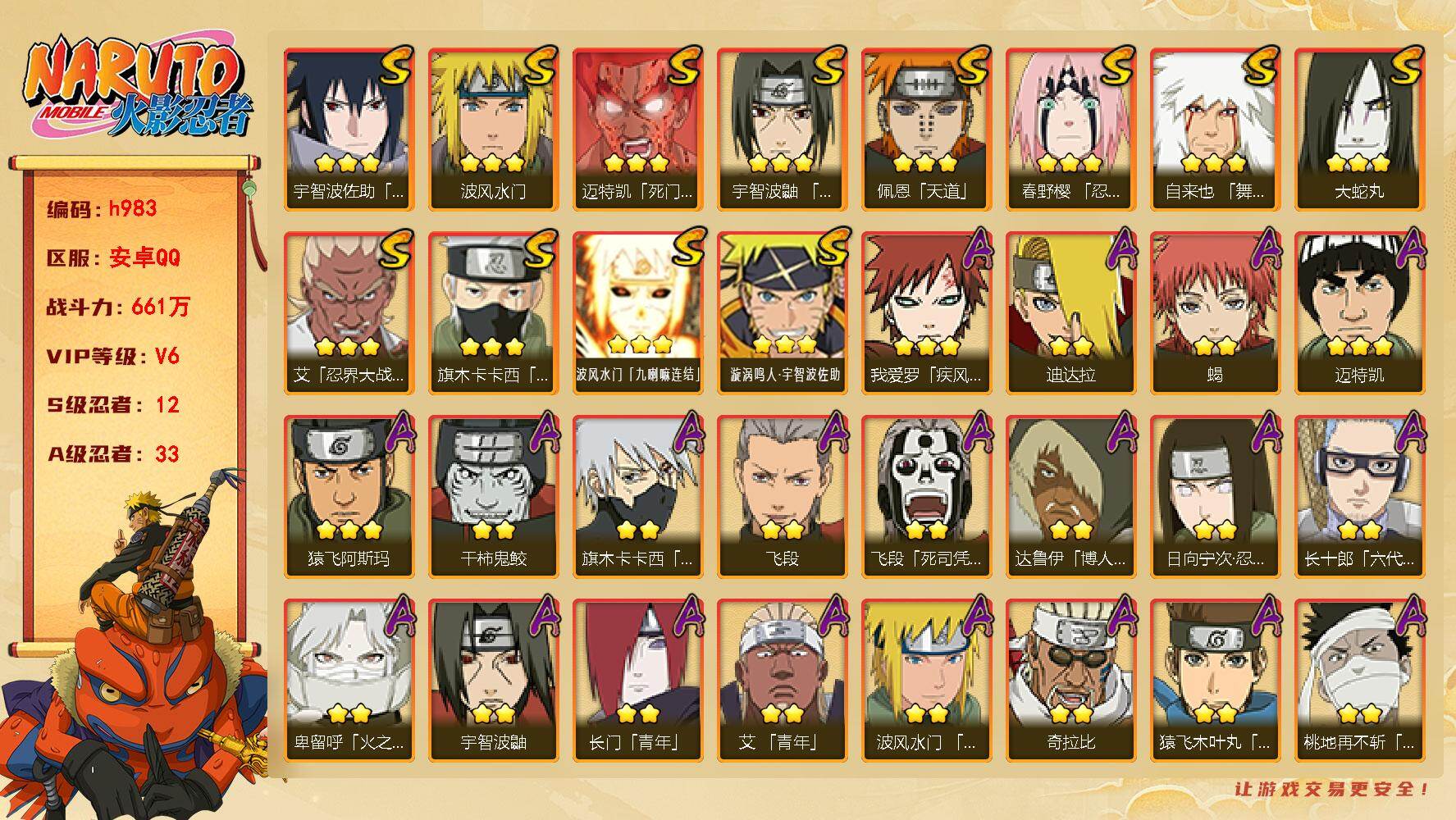
Task: Open the 飞段 two-star card
Action: pyautogui.click(x=782, y=497)
